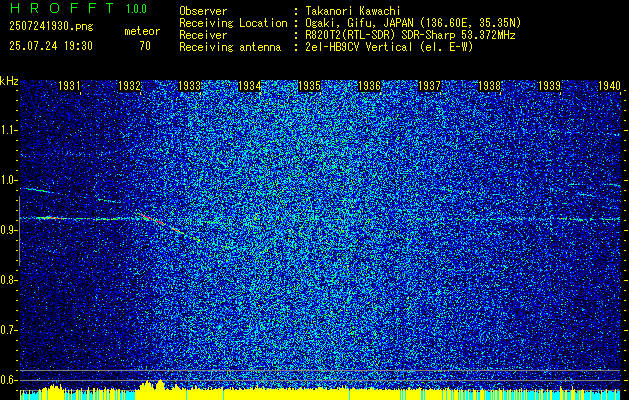Click the 0.7 frequency axis label
The width and height of the screenshot is (629, 400).
pos(8,330)
